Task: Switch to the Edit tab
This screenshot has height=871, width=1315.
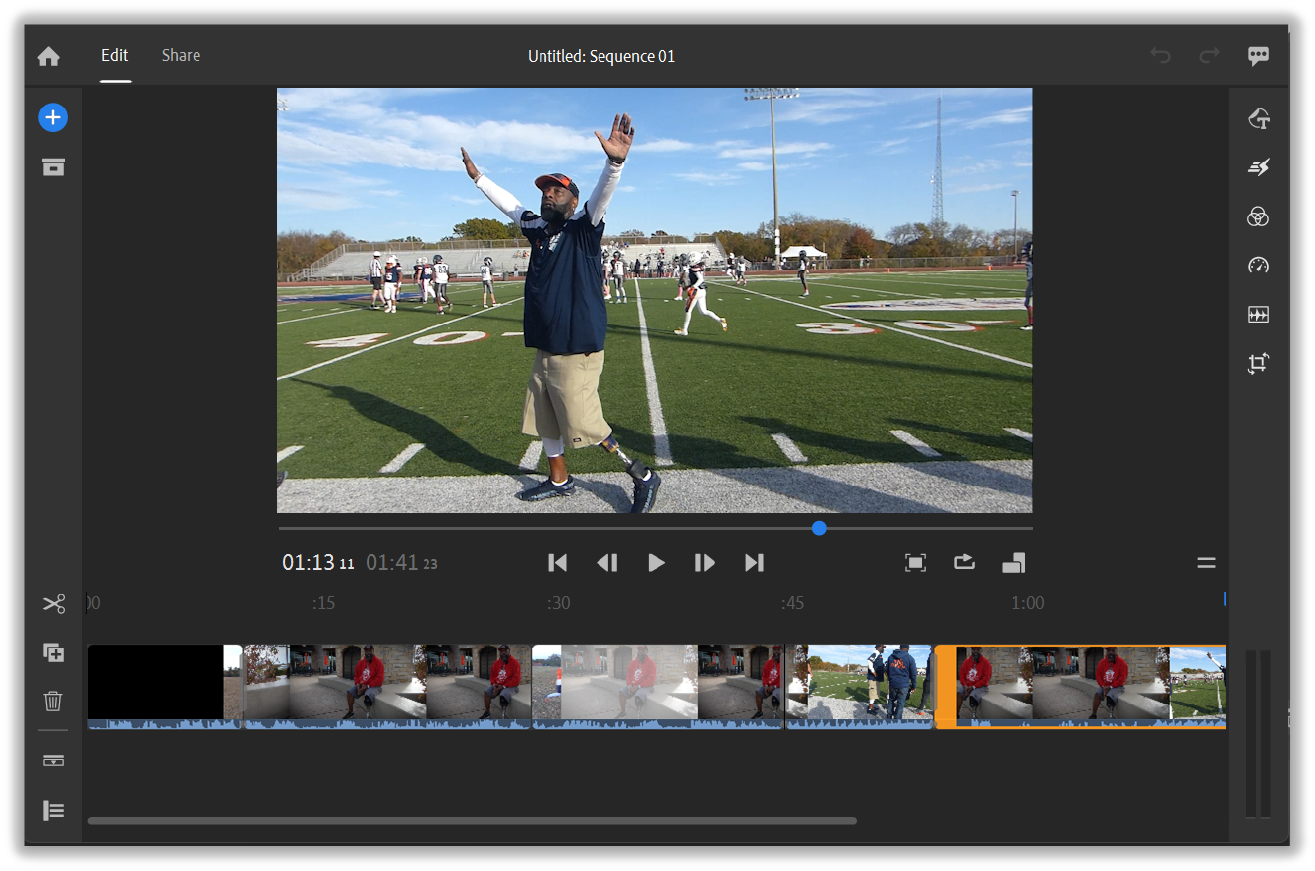Action: [x=115, y=56]
